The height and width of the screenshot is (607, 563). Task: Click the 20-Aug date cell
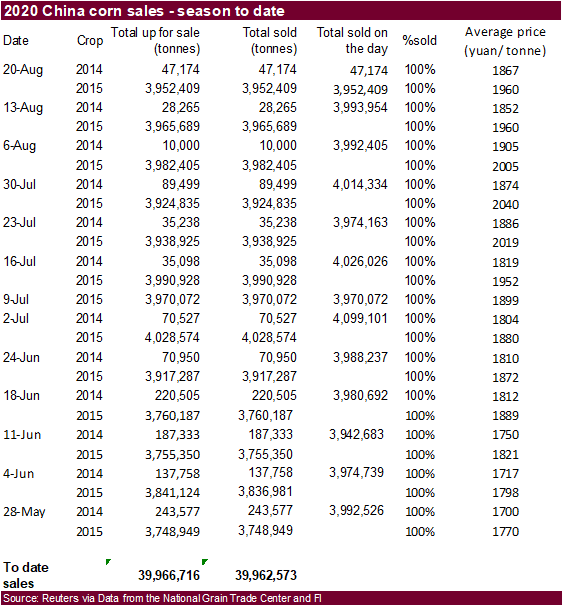point(23,70)
